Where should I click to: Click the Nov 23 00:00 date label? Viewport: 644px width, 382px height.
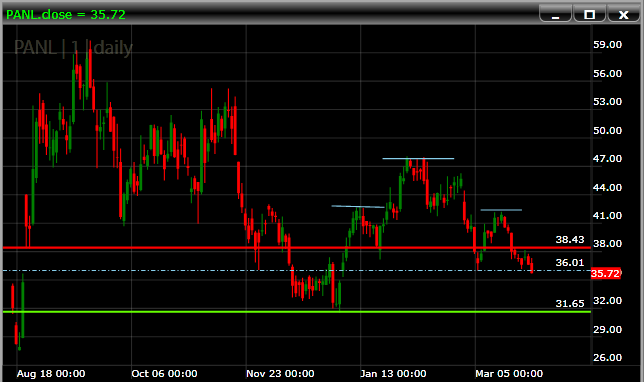click(x=280, y=374)
